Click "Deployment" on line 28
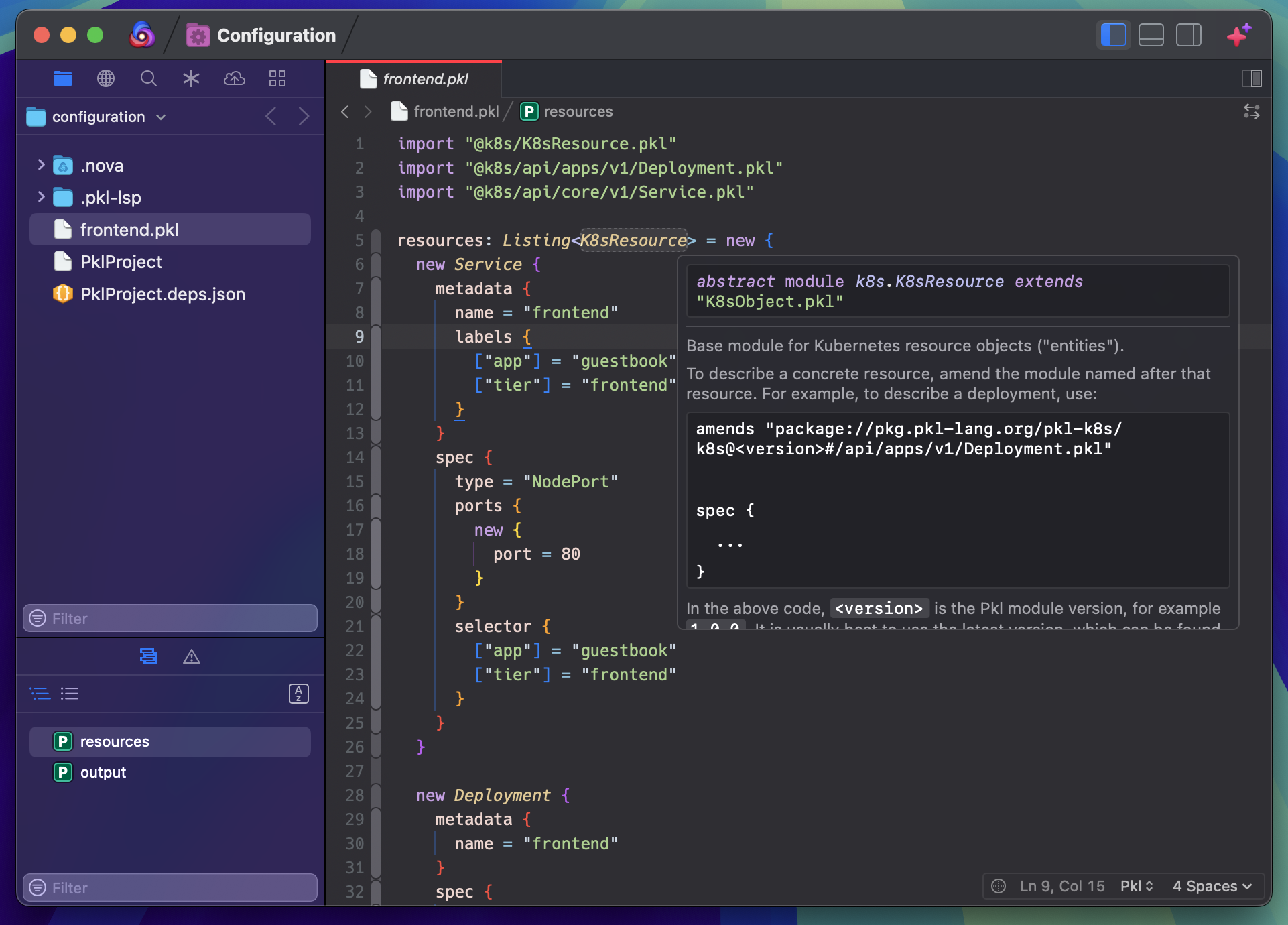The height and width of the screenshot is (925, 1288). pos(502,796)
